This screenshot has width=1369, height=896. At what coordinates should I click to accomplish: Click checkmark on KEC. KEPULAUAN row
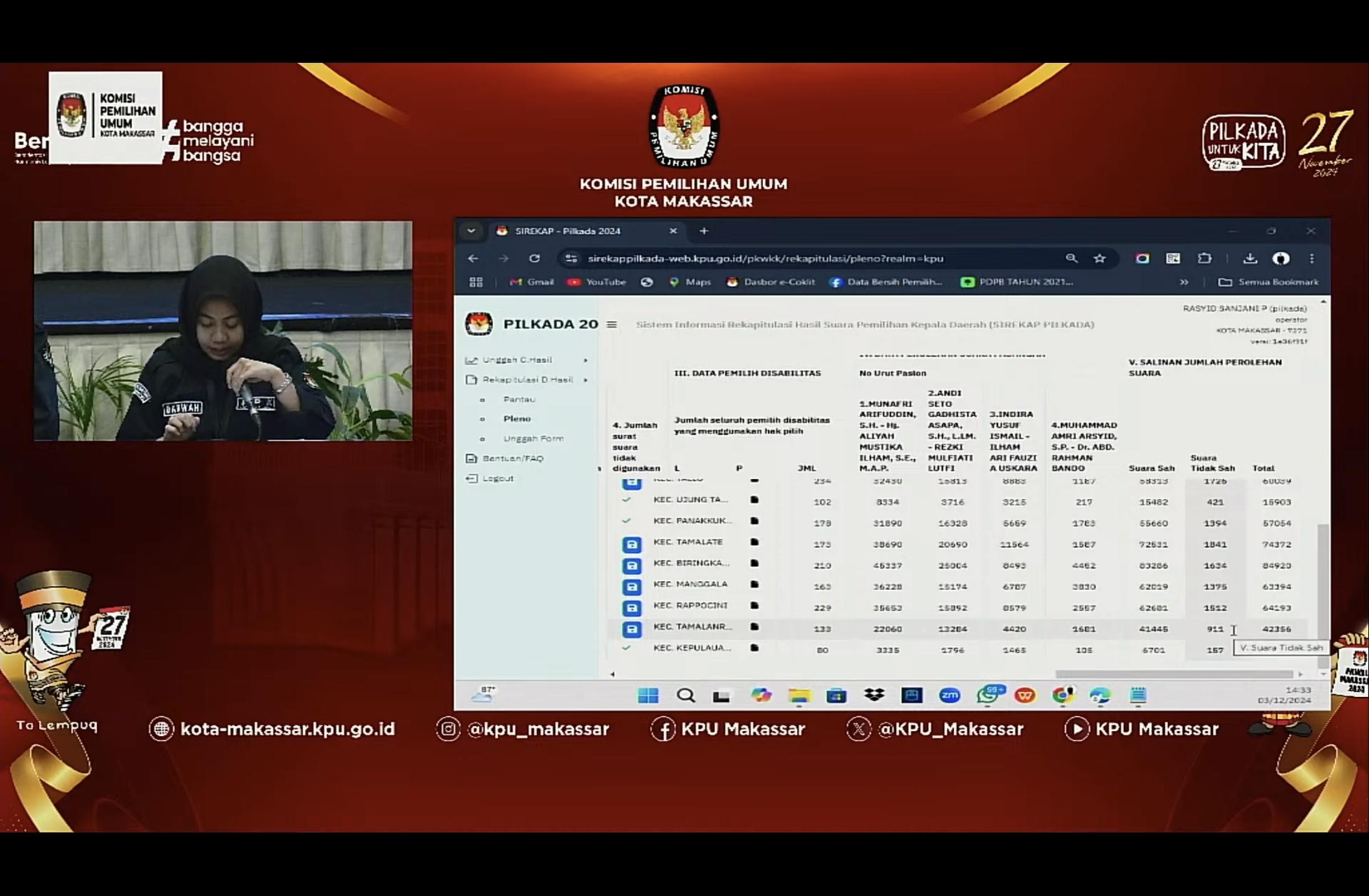point(626,648)
